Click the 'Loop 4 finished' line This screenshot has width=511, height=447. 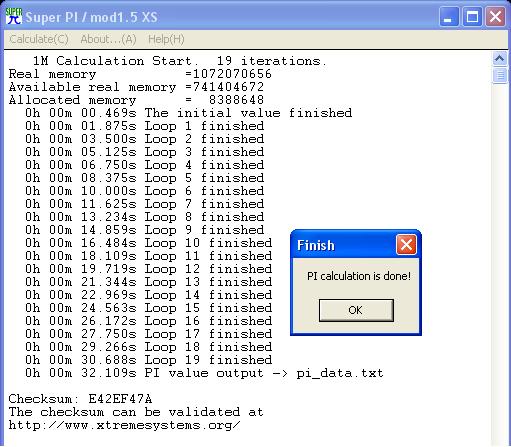tap(145, 165)
